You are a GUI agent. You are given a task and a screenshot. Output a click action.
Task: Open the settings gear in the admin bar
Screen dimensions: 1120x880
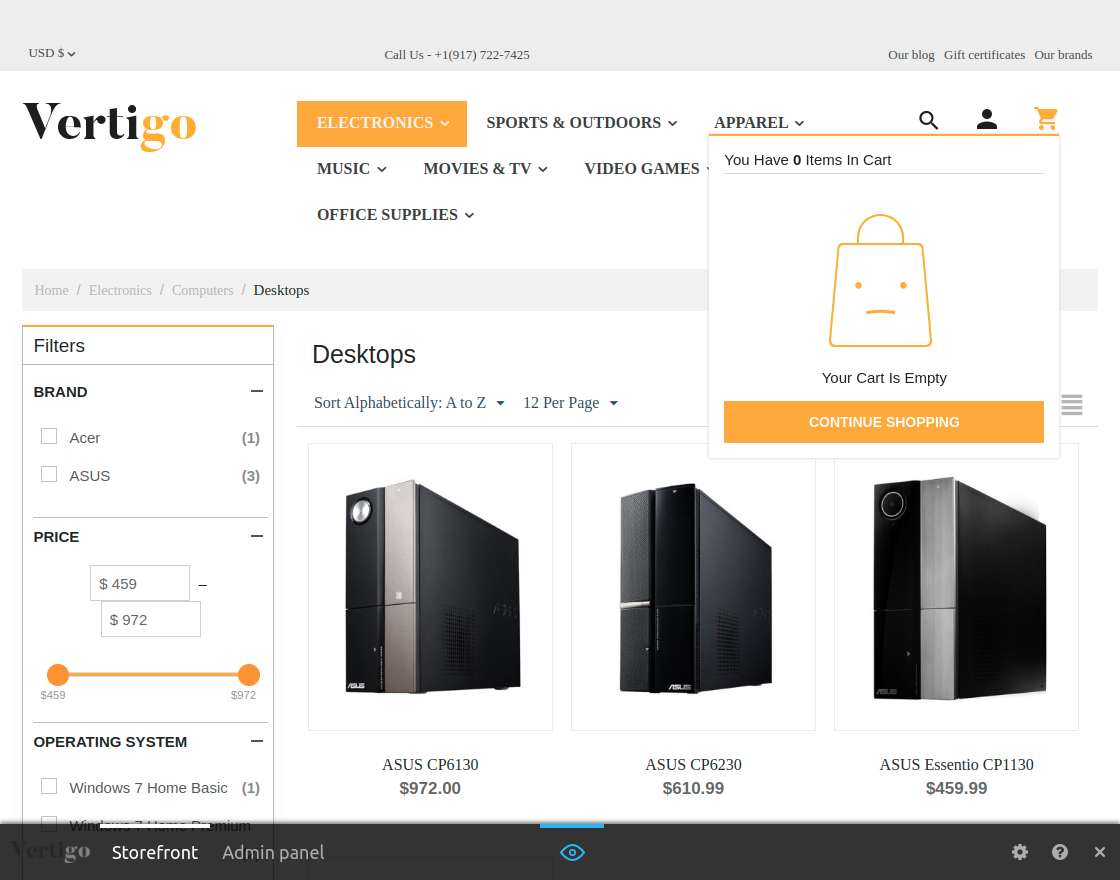click(x=1019, y=852)
